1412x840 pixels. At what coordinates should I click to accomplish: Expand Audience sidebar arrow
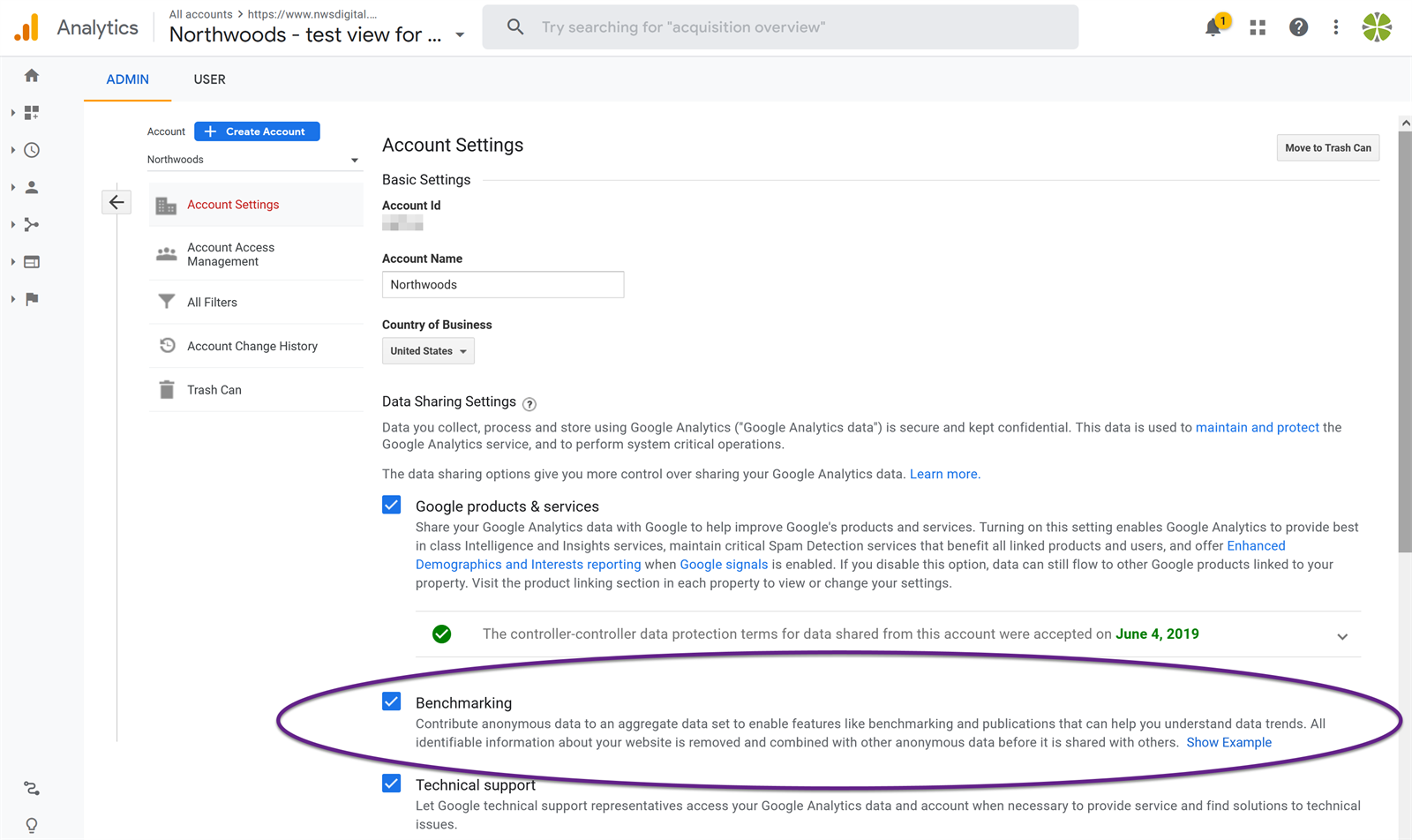tap(12, 187)
